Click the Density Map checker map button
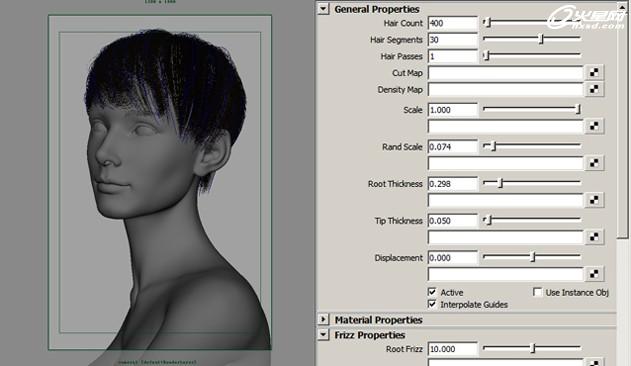Screen dimensions: 631x366 coord(594,89)
